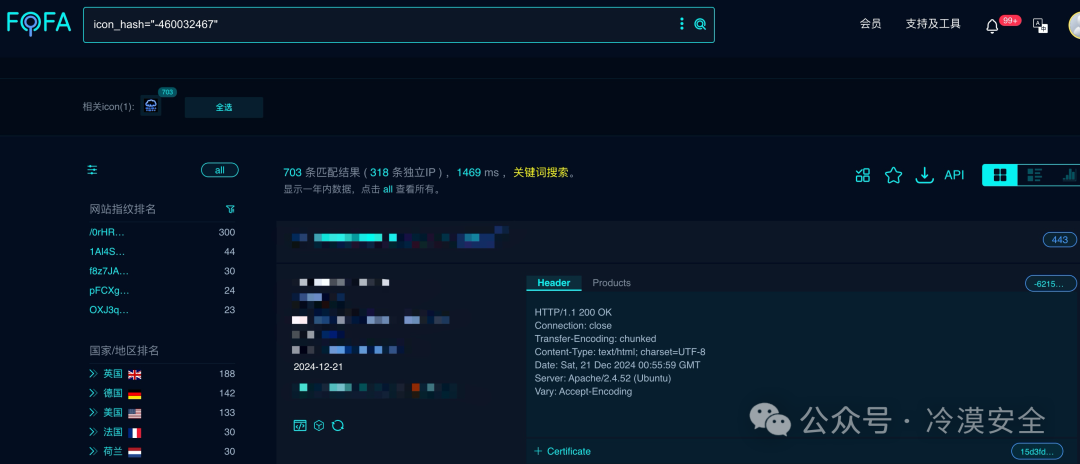This screenshot has width=1080, height=464.
Task: Click the 443 port badge
Action: 1060,239
